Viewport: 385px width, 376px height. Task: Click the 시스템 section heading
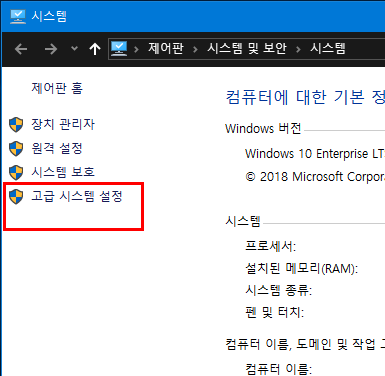pyautogui.click(x=243, y=221)
